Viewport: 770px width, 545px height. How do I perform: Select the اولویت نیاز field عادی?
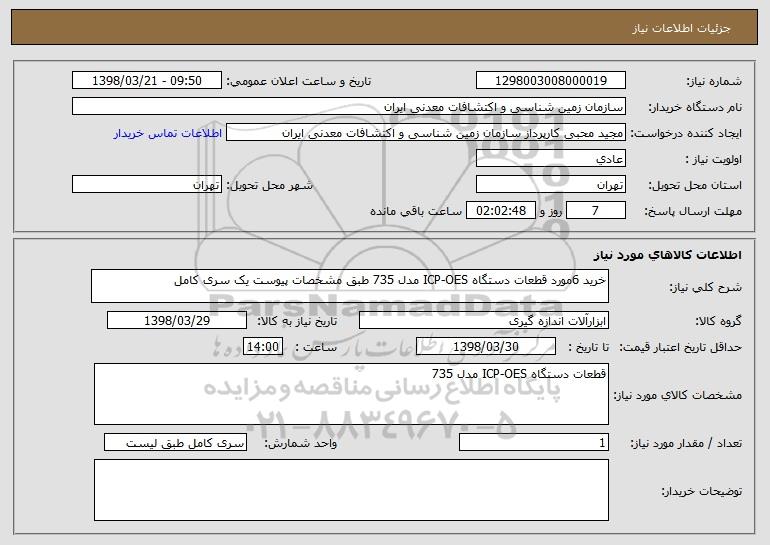click(x=550, y=159)
